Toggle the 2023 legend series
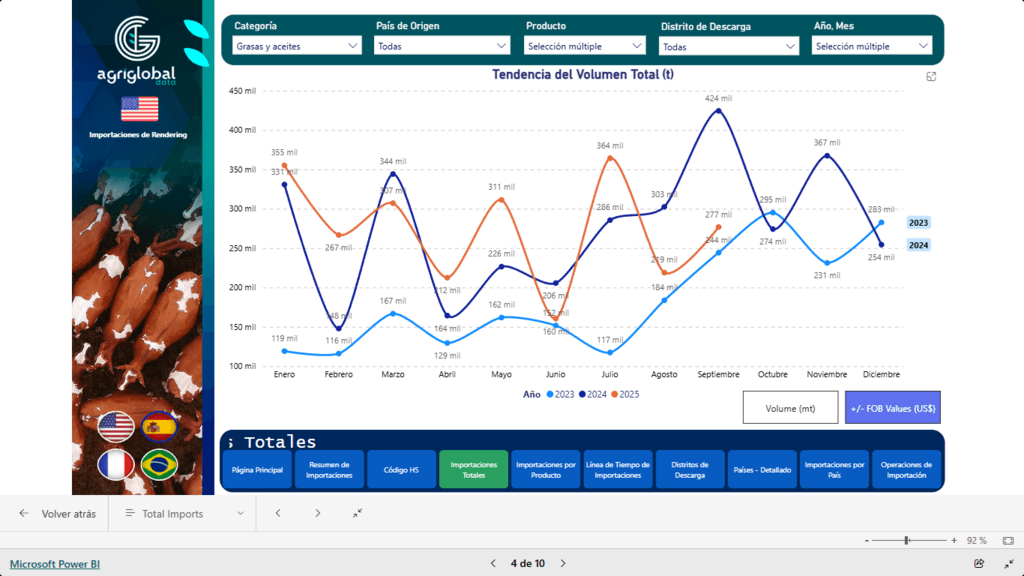Viewport: 1024px width, 576px height. 564,395
